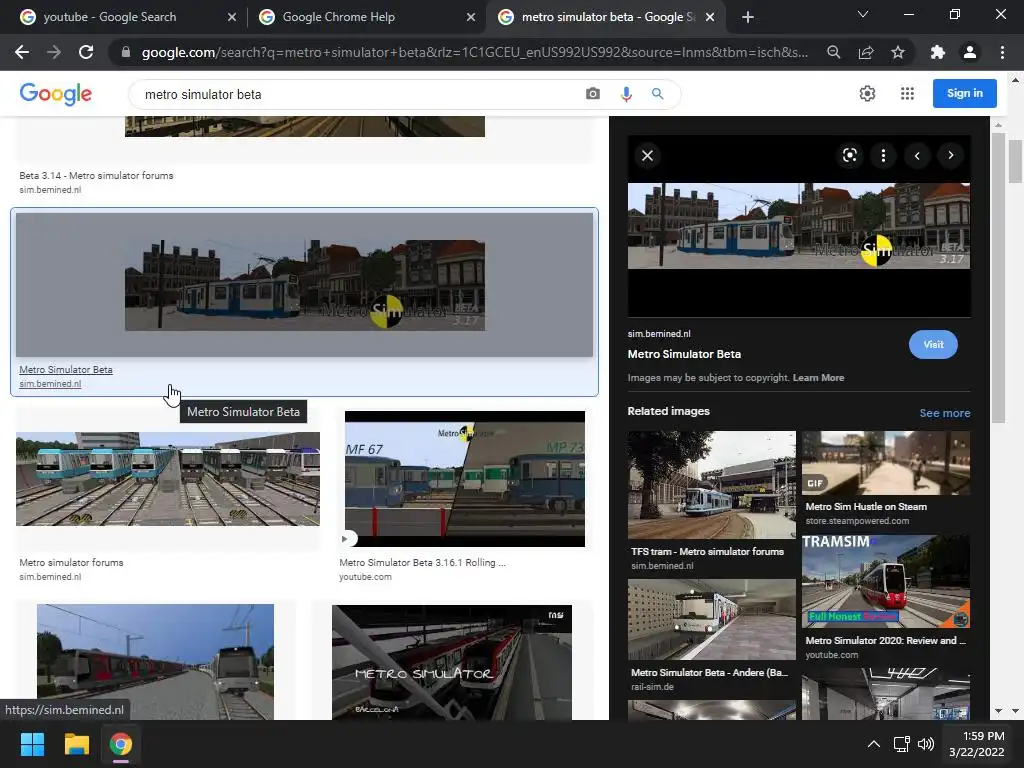Open the large preview tram image

(799, 226)
